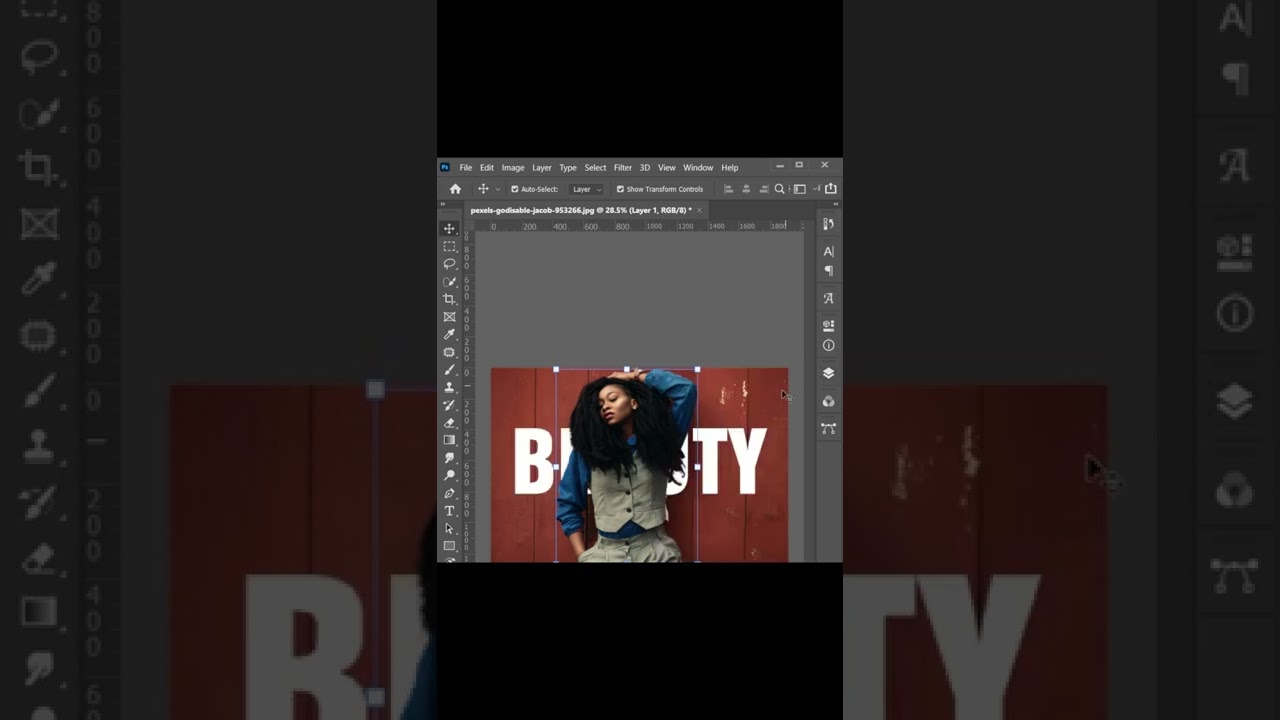Align right edges in options bar

pyautogui.click(x=762, y=189)
